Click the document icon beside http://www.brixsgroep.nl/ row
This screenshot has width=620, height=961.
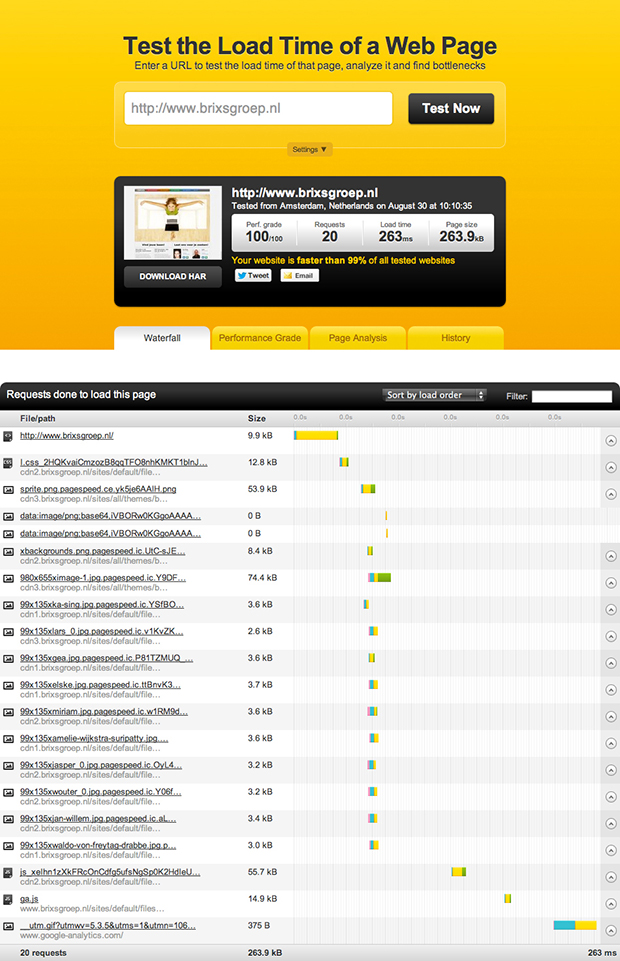pos(8,436)
